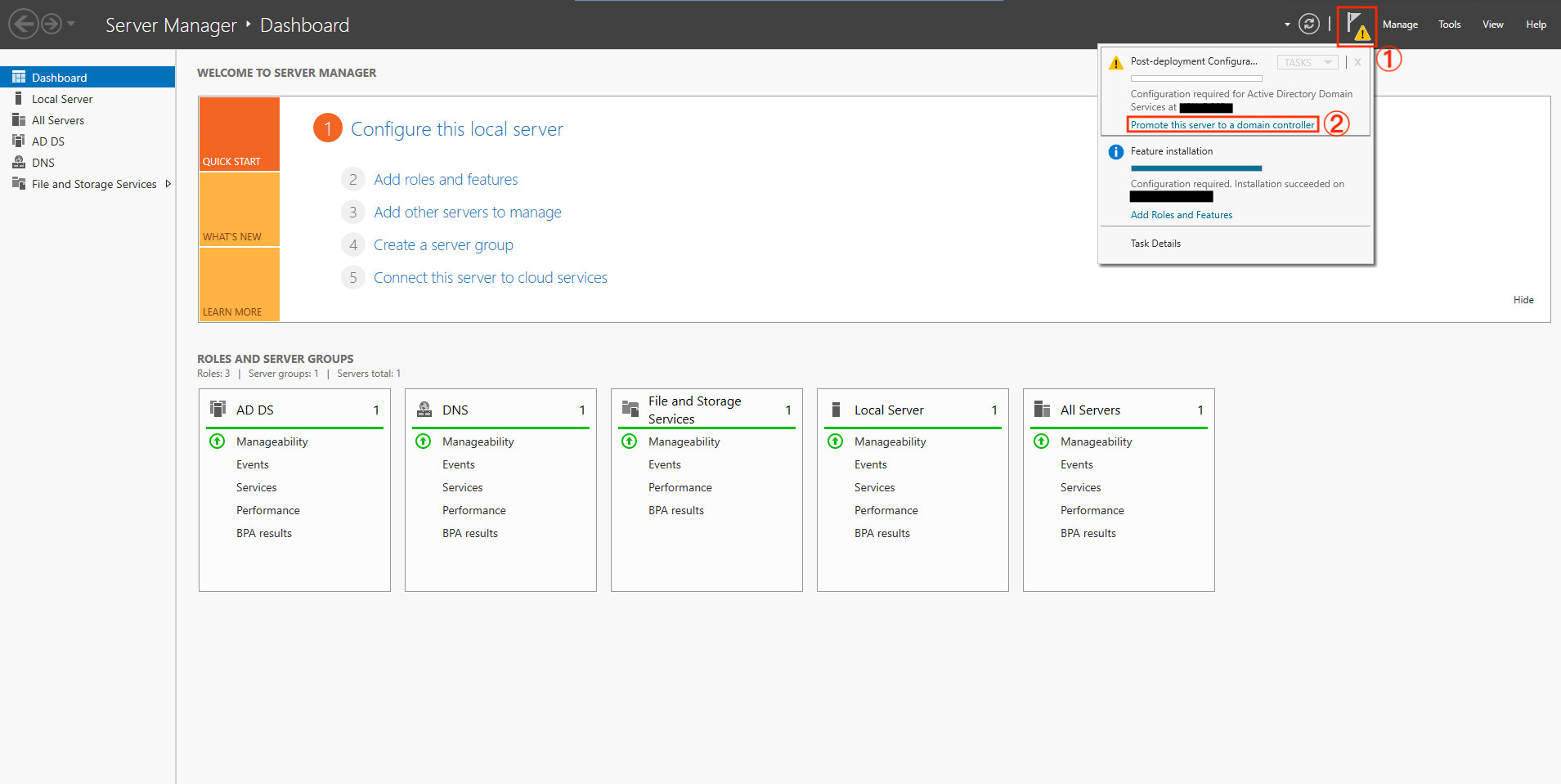Open Events in AD DS tile
This screenshot has height=784, width=1561.
(x=253, y=464)
